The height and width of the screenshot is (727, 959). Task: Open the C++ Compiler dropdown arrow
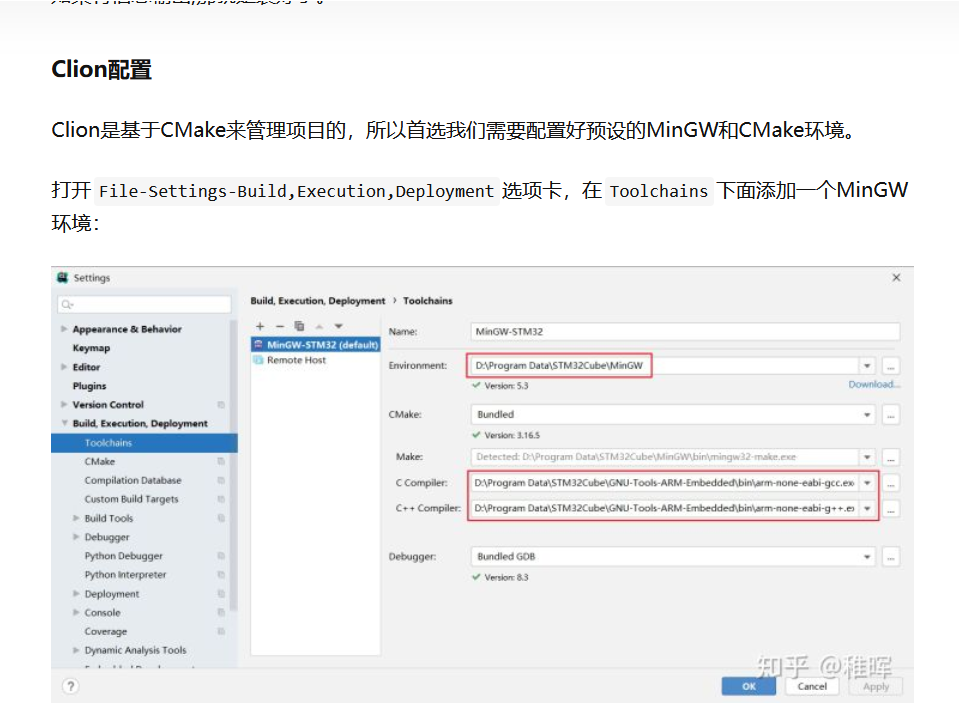coord(867,508)
